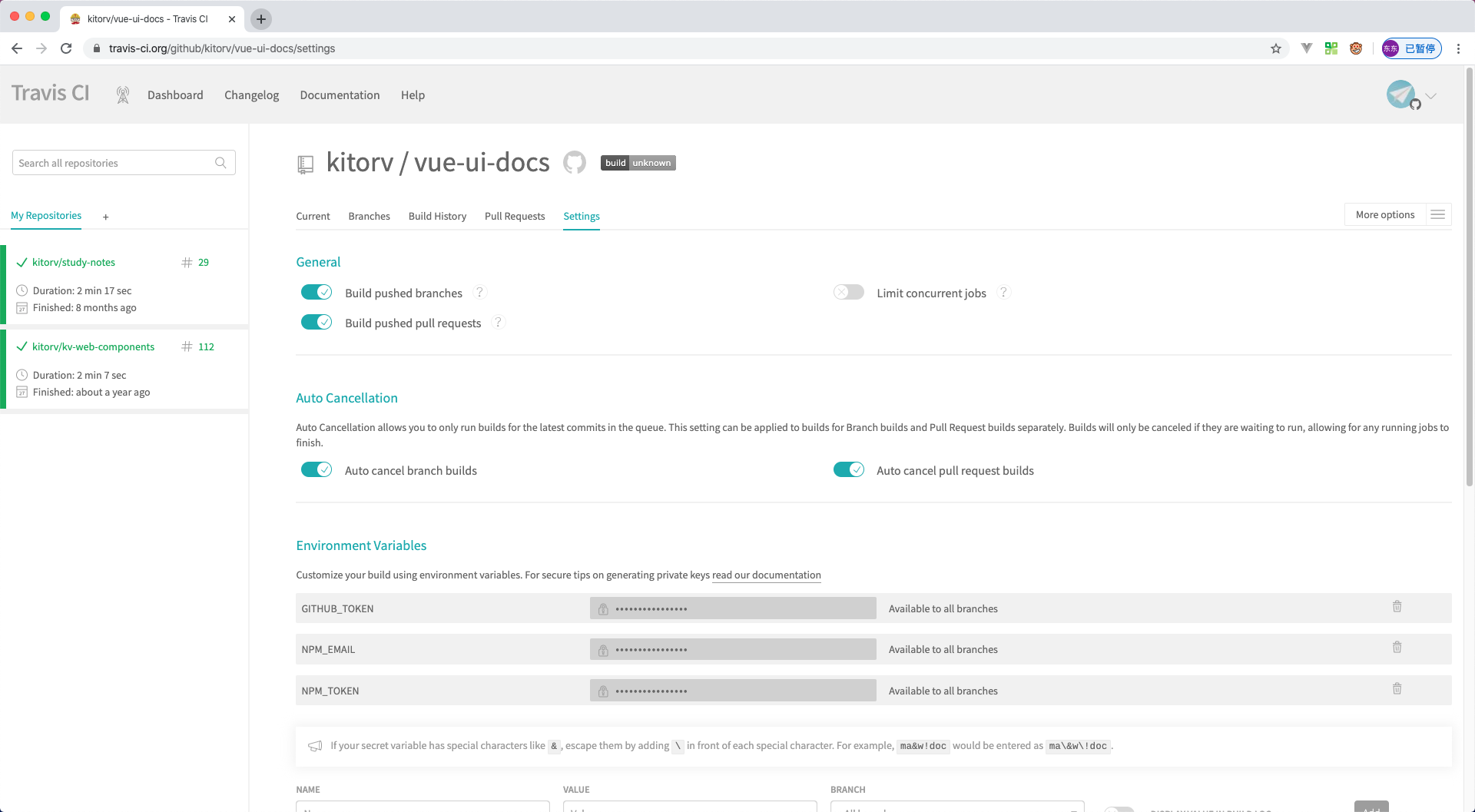
Task: Toggle Auto cancel branch builds
Action: (317, 470)
